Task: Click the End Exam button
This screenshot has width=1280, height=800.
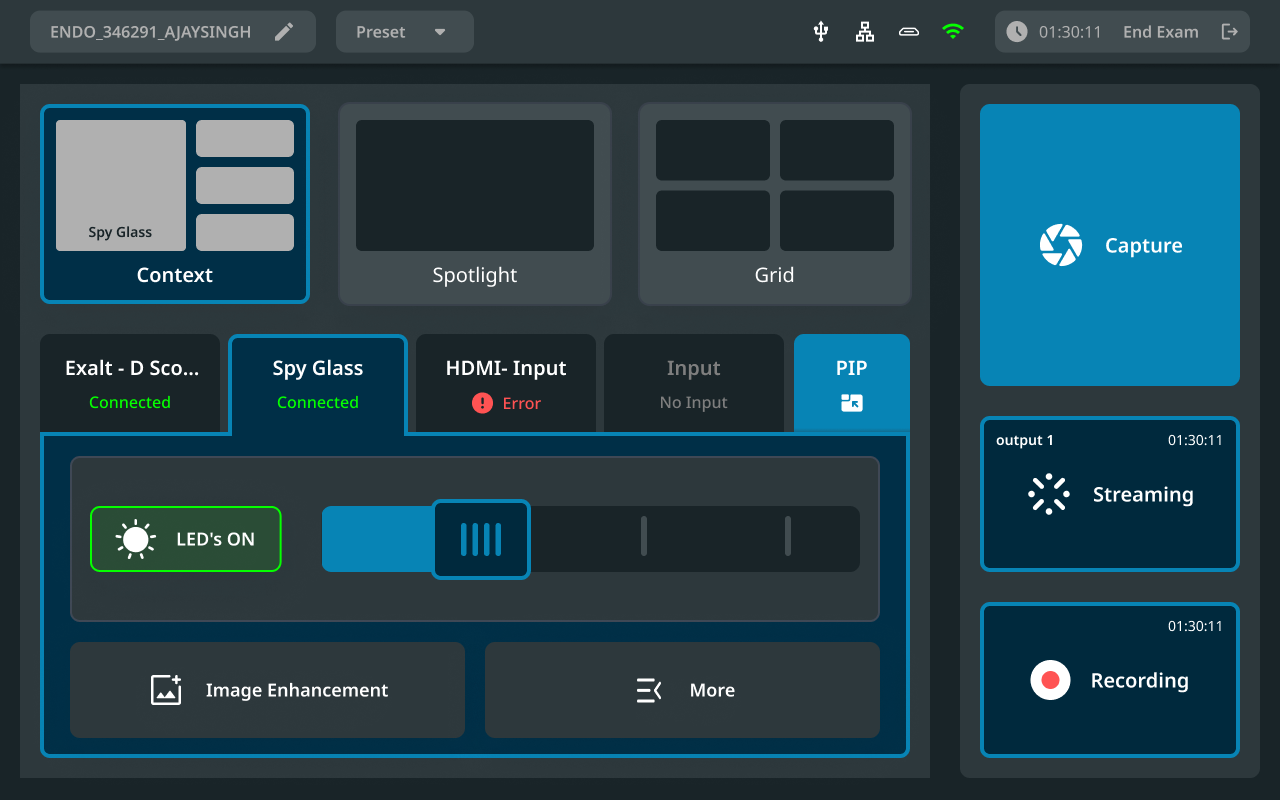Action: (1160, 32)
